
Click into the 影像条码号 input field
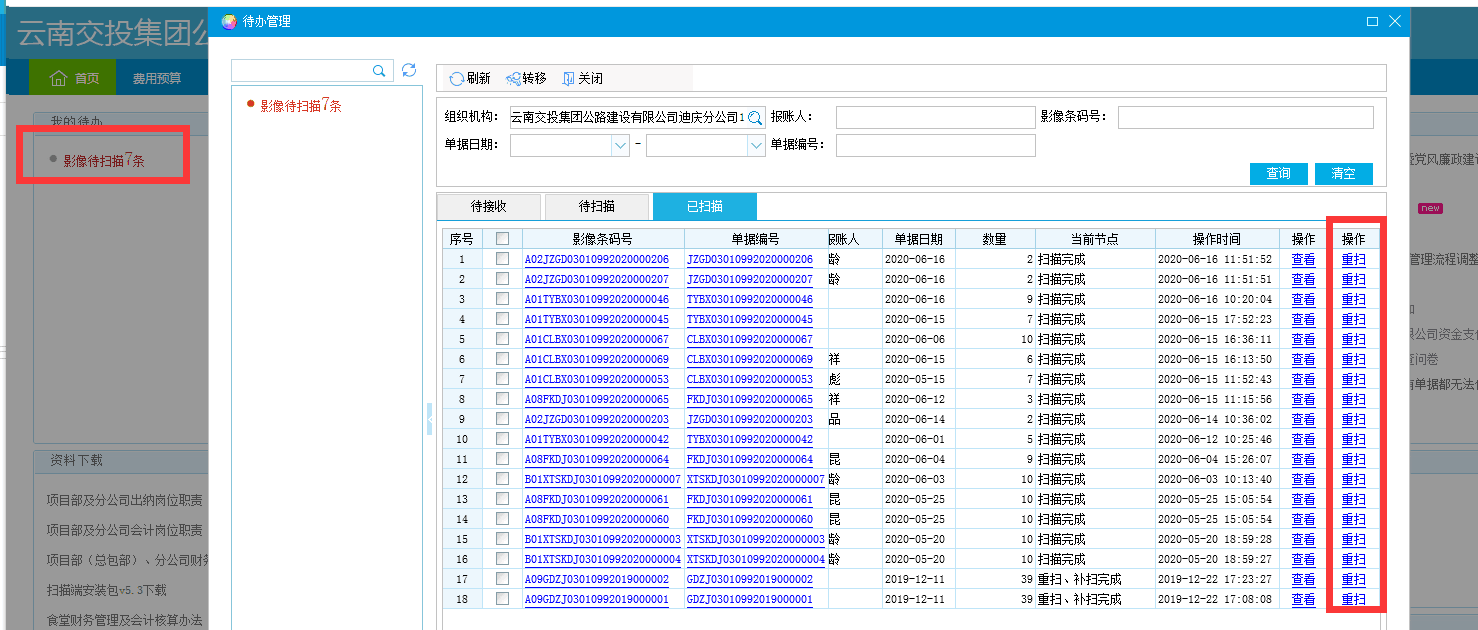[x=1245, y=118]
